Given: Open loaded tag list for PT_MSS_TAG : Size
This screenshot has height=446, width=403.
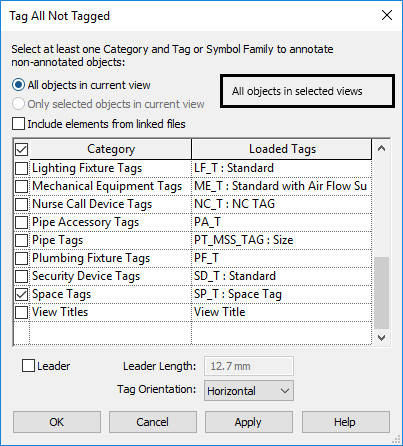Looking at the screenshot, I should click(282, 240).
